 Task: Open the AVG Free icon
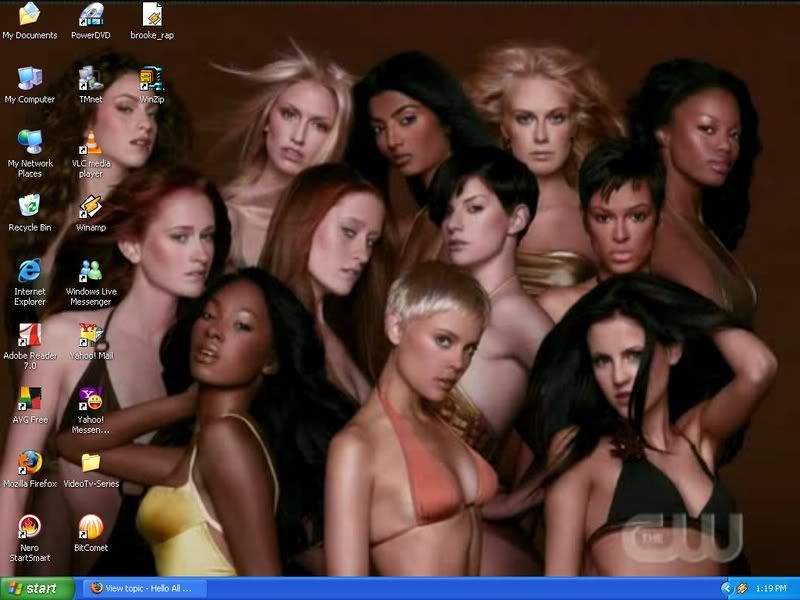tap(30, 399)
